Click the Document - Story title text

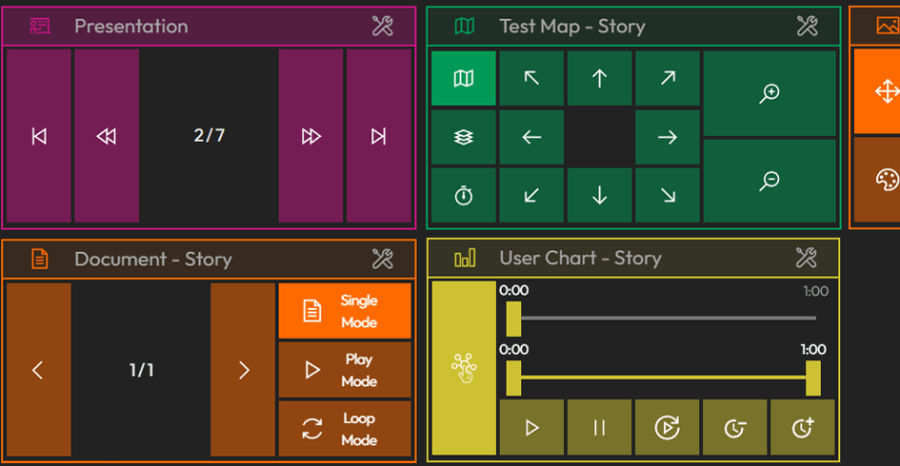click(153, 259)
